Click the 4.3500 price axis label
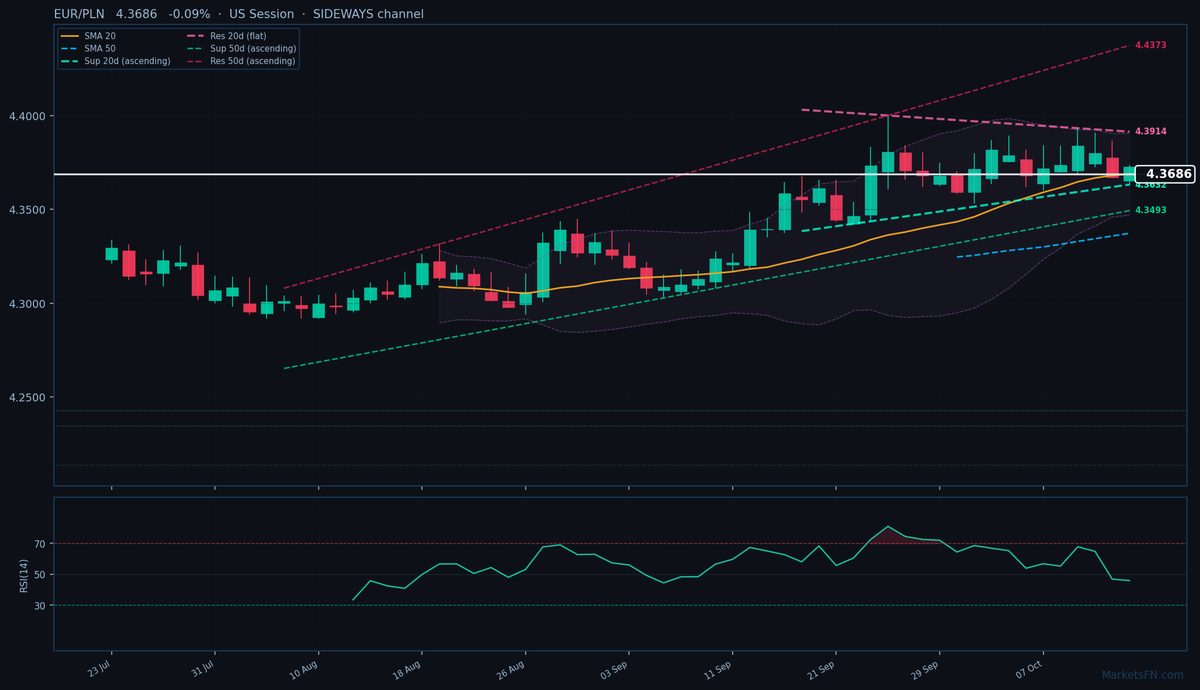This screenshot has height=690, width=1200. [x=26, y=210]
